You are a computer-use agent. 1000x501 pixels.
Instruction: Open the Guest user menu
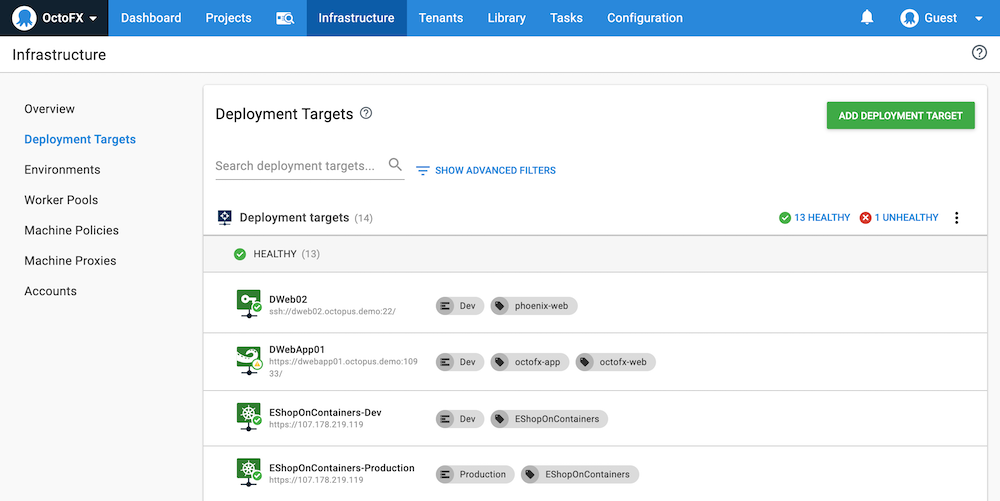click(942, 18)
